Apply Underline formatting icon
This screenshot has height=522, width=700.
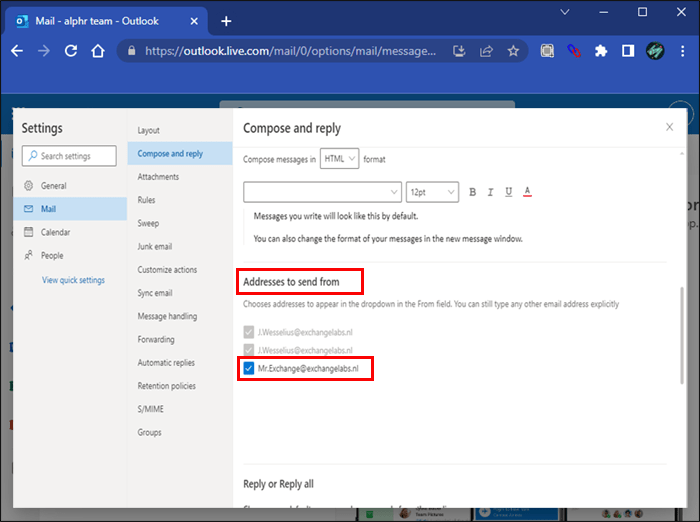coord(508,192)
